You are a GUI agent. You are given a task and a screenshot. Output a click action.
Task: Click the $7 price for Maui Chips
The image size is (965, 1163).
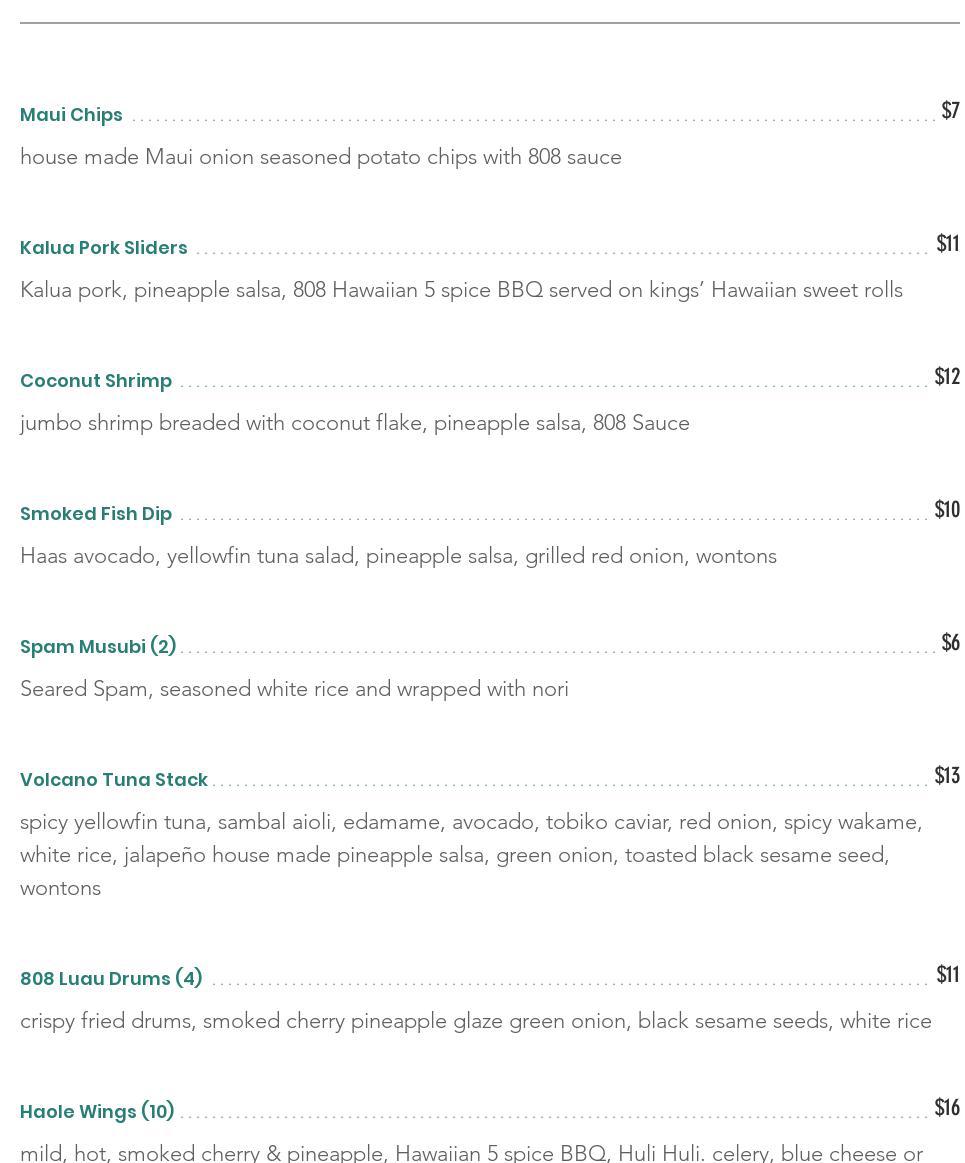pyautogui.click(x=950, y=110)
